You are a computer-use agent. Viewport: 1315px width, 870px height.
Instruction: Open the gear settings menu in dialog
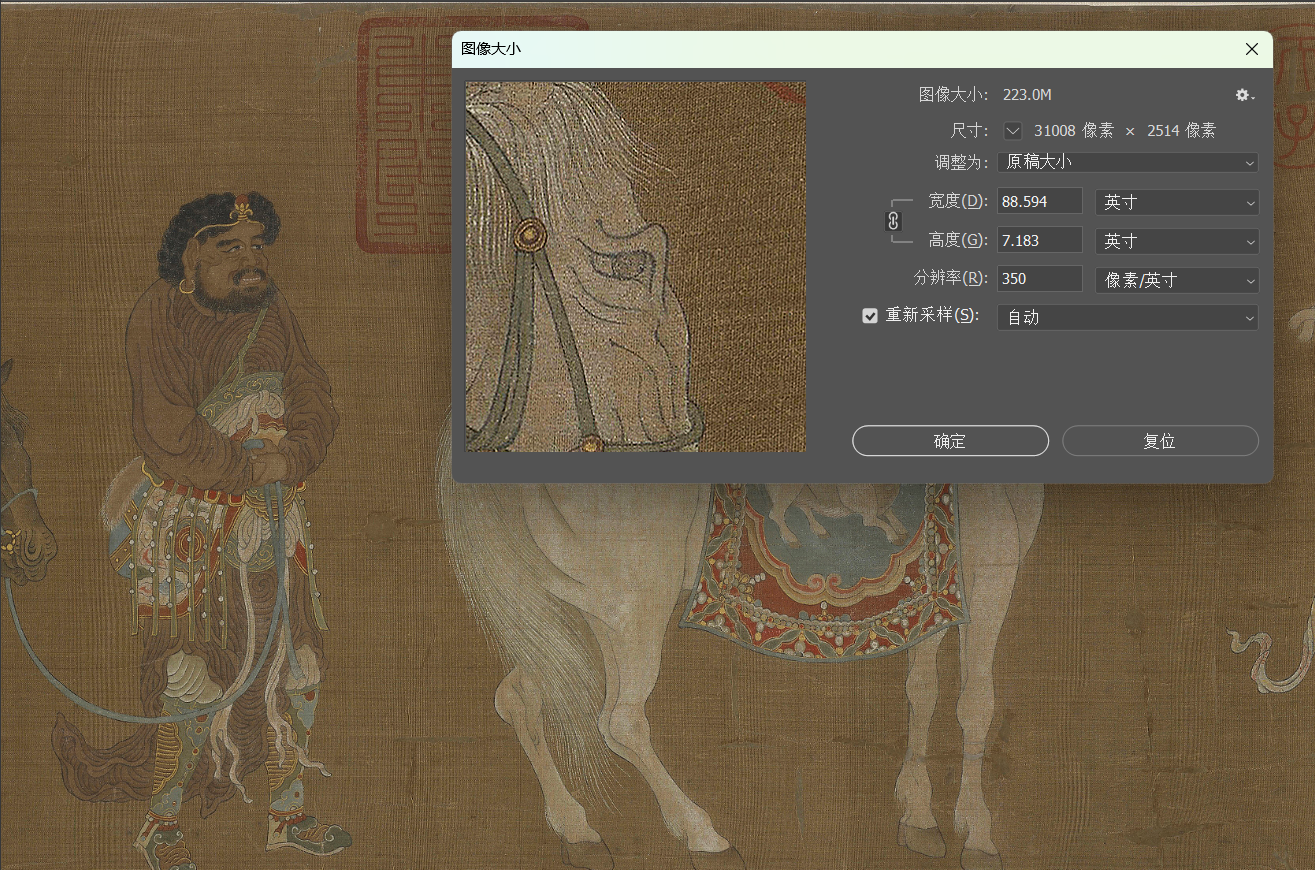tap(1244, 95)
